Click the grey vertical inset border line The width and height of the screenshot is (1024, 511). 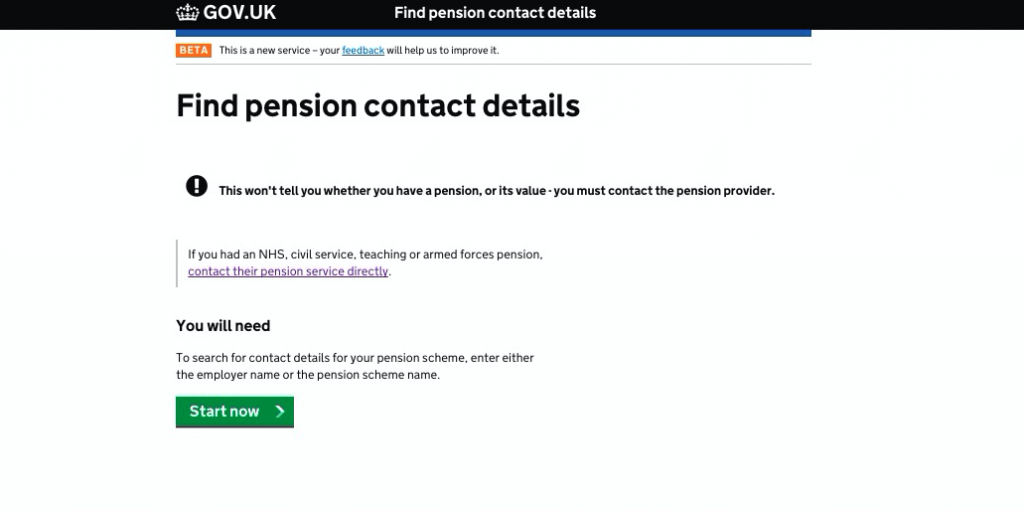176,263
